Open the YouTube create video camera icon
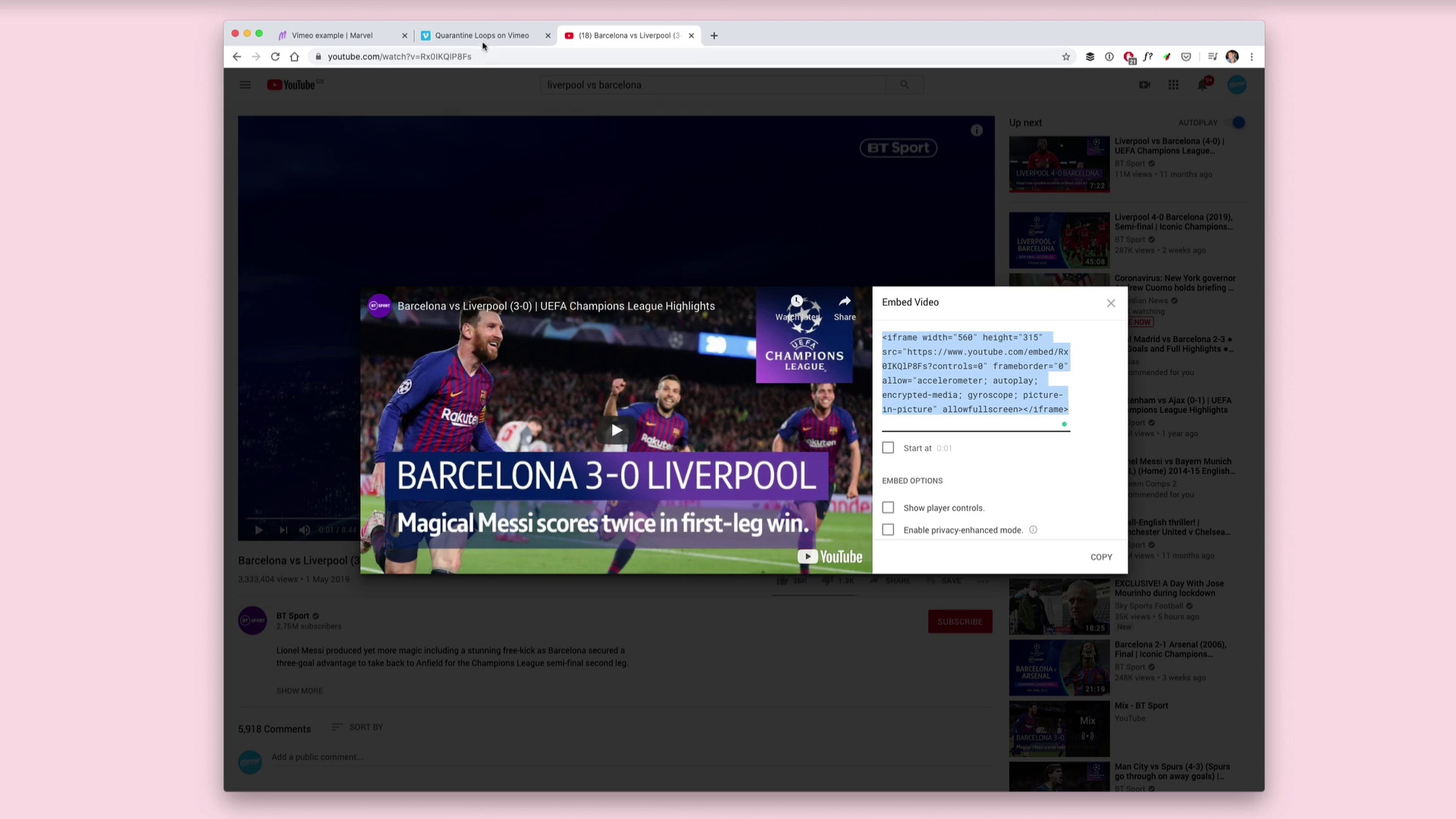1456x819 pixels. (x=1144, y=85)
